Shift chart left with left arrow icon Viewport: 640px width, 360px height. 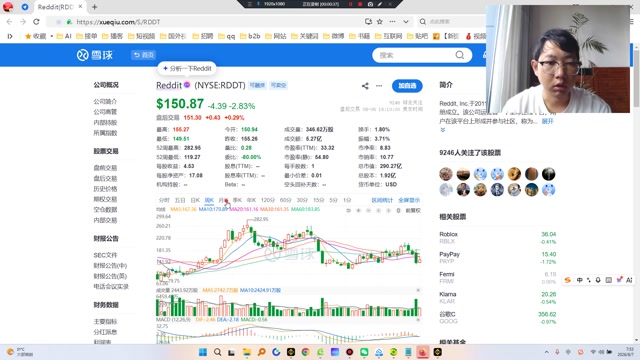click(378, 211)
